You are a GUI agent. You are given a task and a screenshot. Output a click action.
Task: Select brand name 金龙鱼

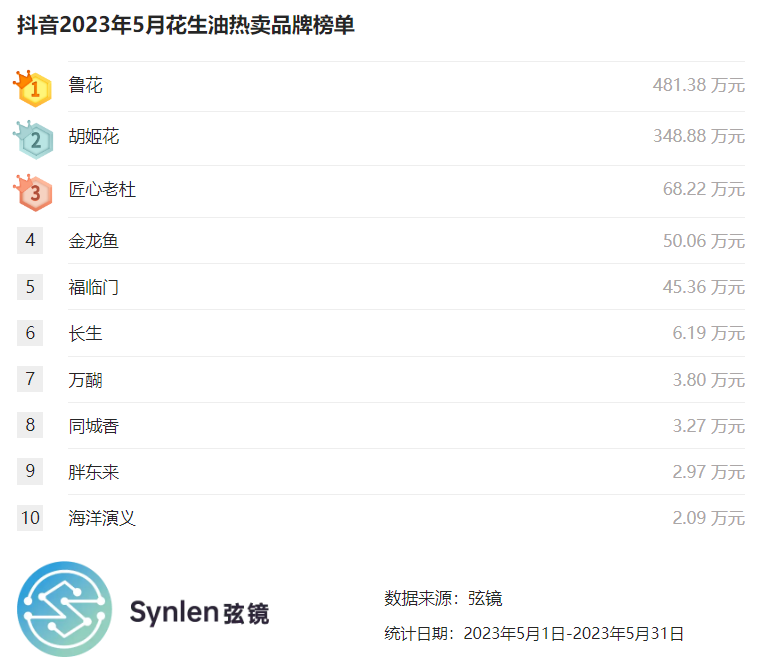94,241
